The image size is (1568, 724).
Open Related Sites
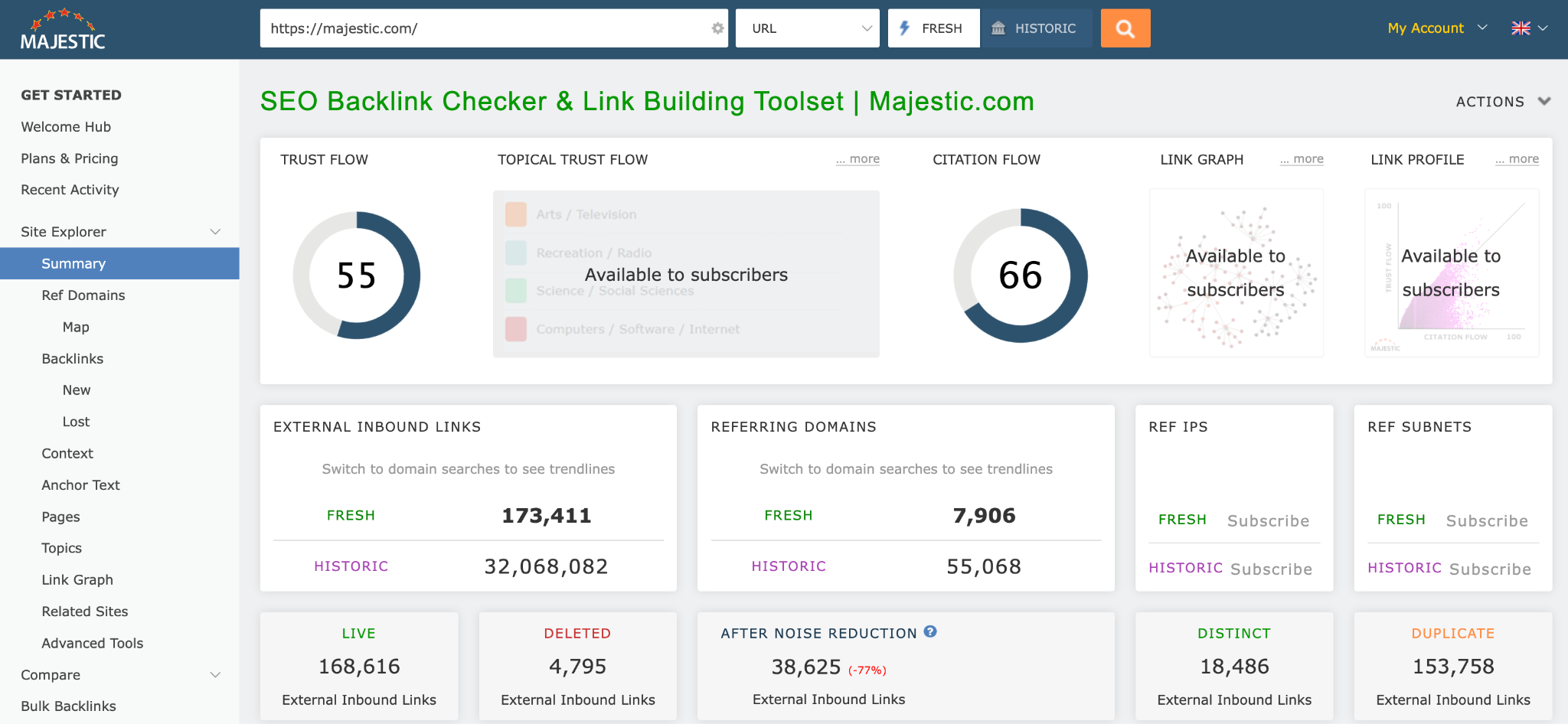coord(84,611)
